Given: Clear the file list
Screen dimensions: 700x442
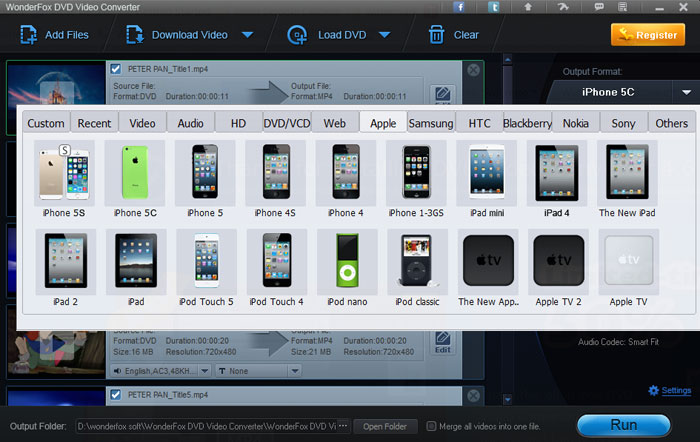Looking at the screenshot, I should [454, 35].
